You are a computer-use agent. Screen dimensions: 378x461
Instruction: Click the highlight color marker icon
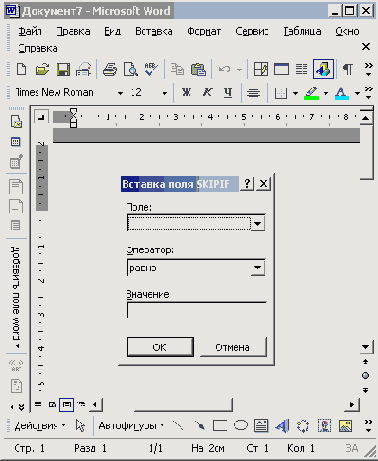(311, 93)
